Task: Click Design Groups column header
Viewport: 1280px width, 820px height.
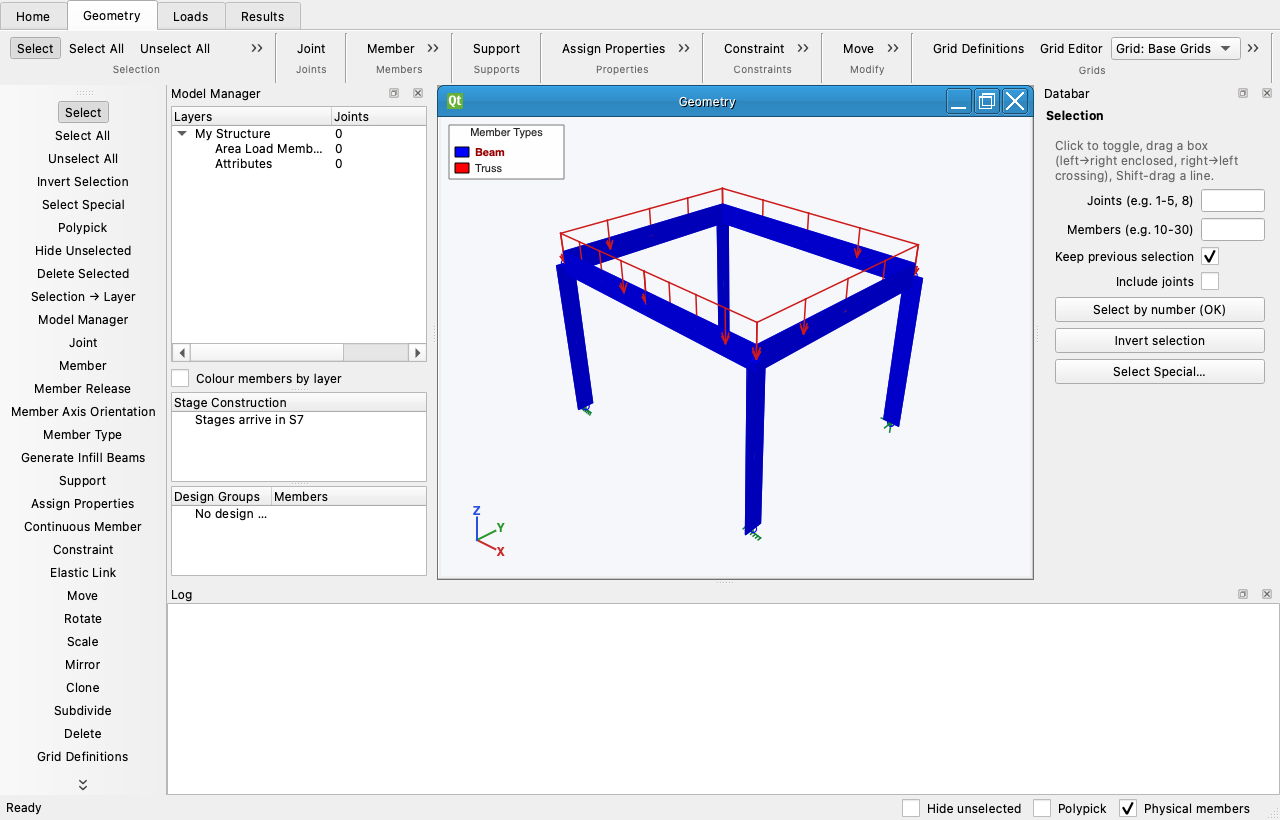Action: pos(221,496)
